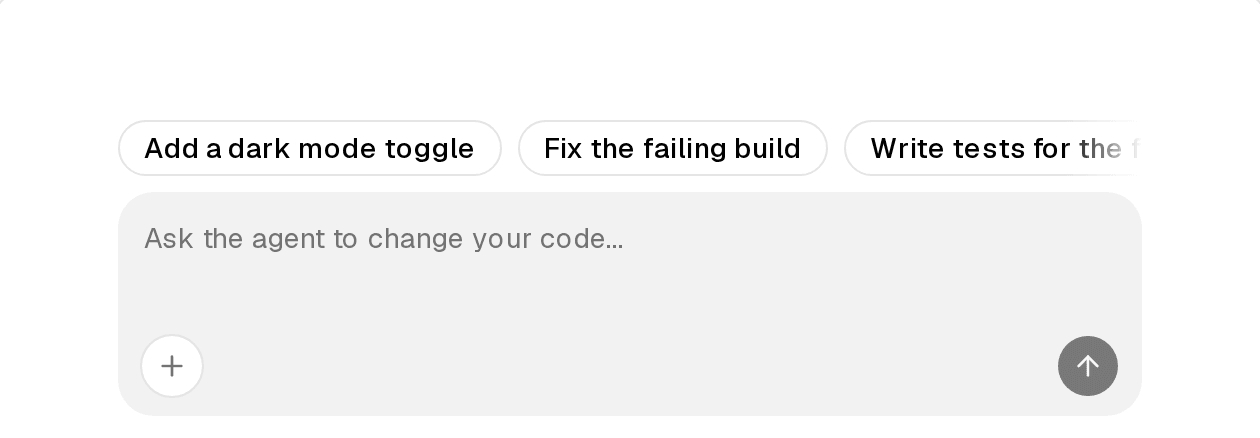Select the "Add a dark mode toggle" suggestion
The width and height of the screenshot is (1260, 438).
(310, 148)
